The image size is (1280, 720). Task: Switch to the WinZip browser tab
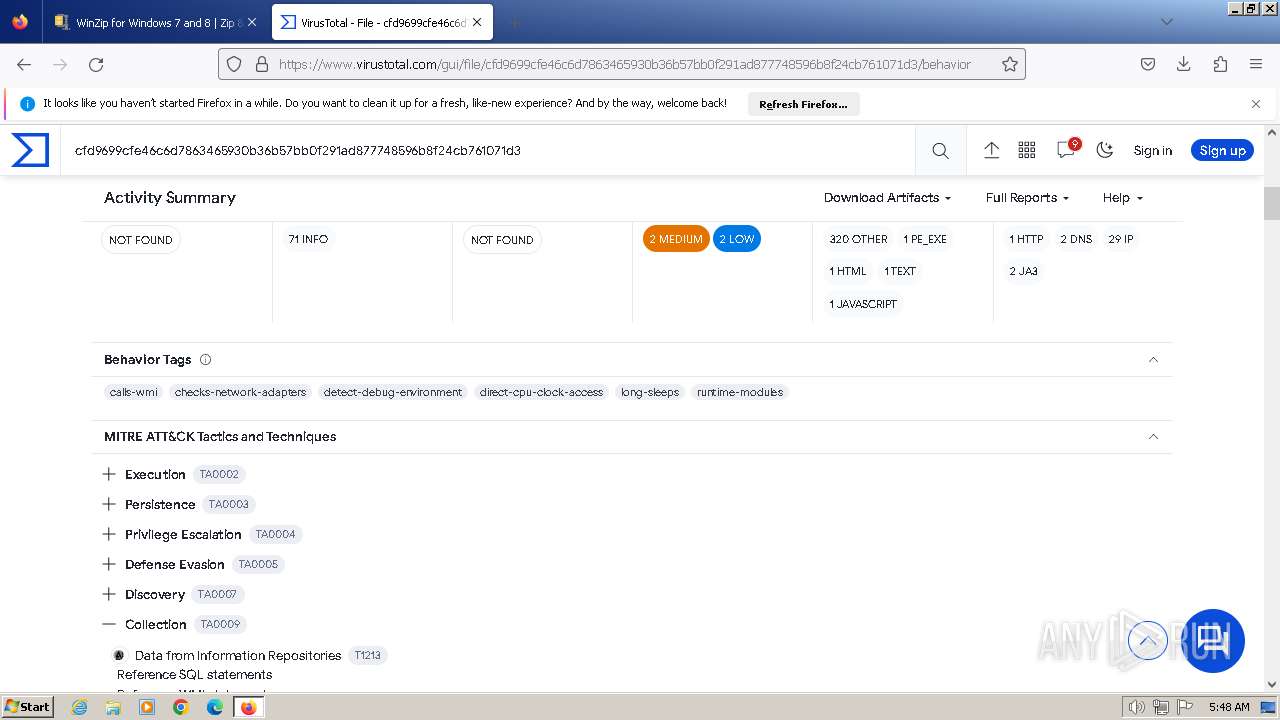pos(157,22)
